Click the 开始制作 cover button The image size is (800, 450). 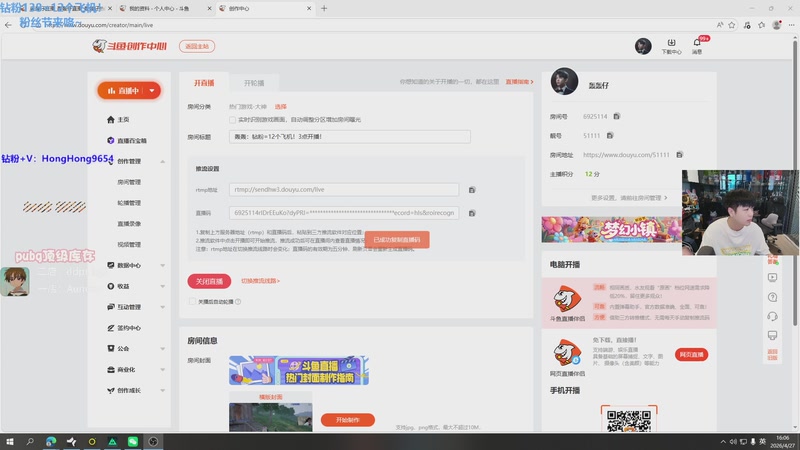click(347, 420)
